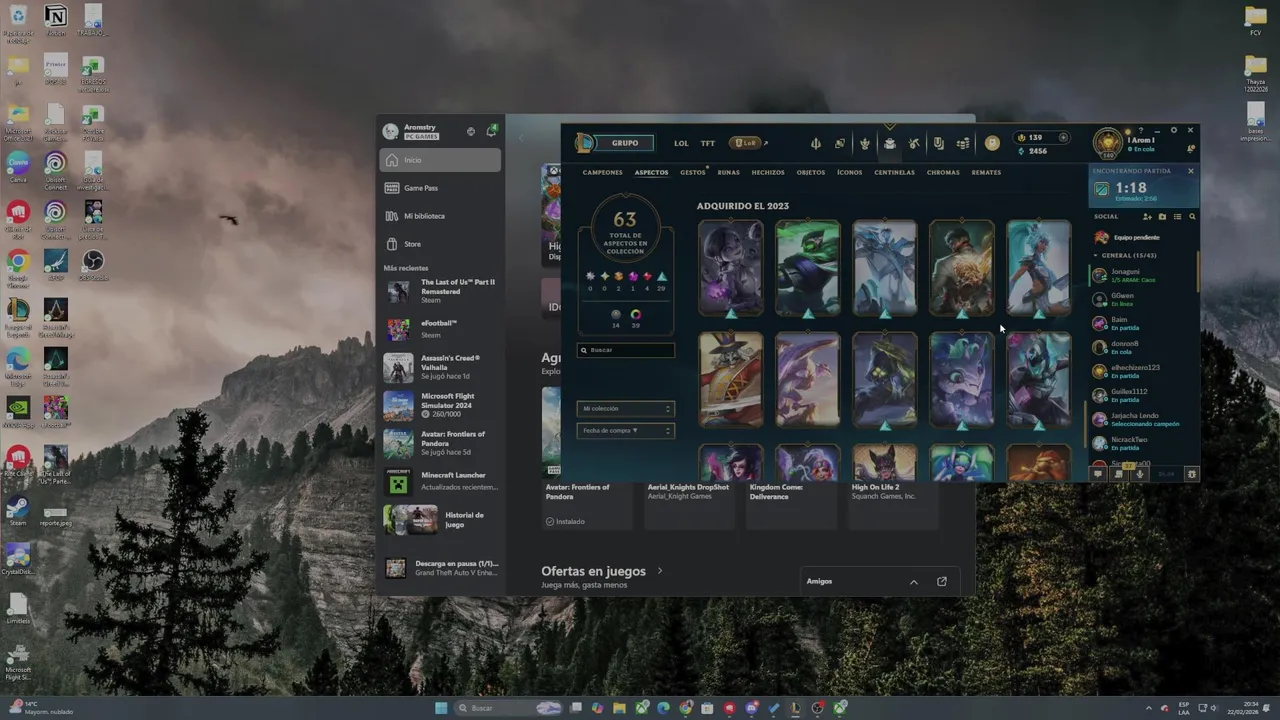Switch to the OBJETOS tab
This screenshot has width=1280, height=720.
811,172
